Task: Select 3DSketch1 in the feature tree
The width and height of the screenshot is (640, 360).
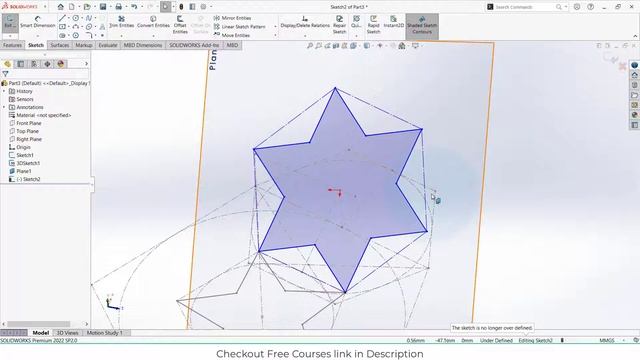Action: point(24,163)
